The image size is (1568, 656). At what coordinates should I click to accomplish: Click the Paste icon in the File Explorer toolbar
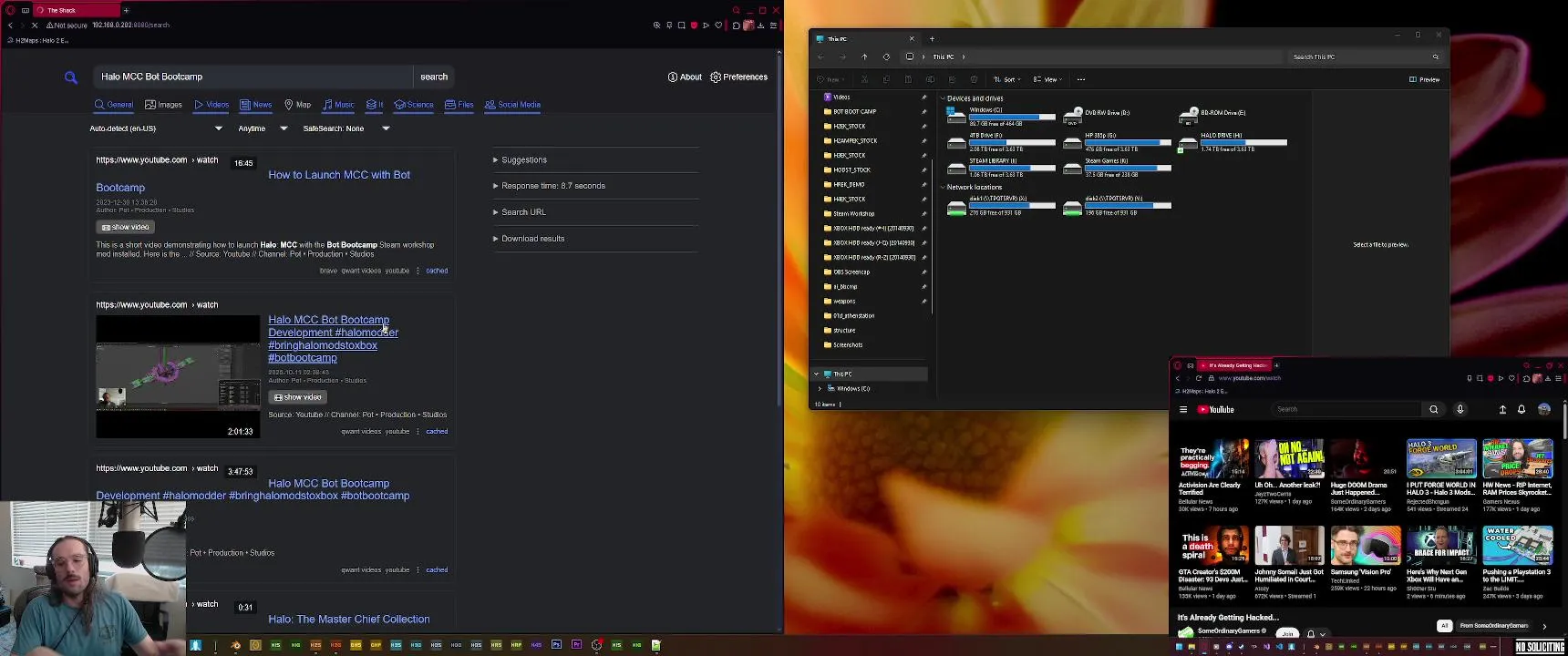(x=908, y=79)
